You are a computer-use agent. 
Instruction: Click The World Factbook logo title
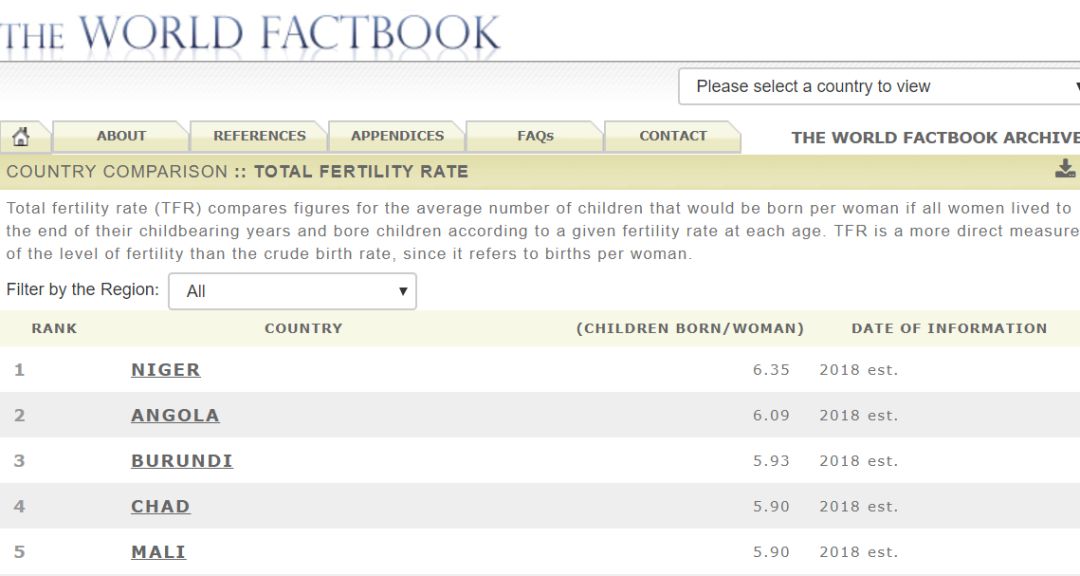click(x=250, y=33)
